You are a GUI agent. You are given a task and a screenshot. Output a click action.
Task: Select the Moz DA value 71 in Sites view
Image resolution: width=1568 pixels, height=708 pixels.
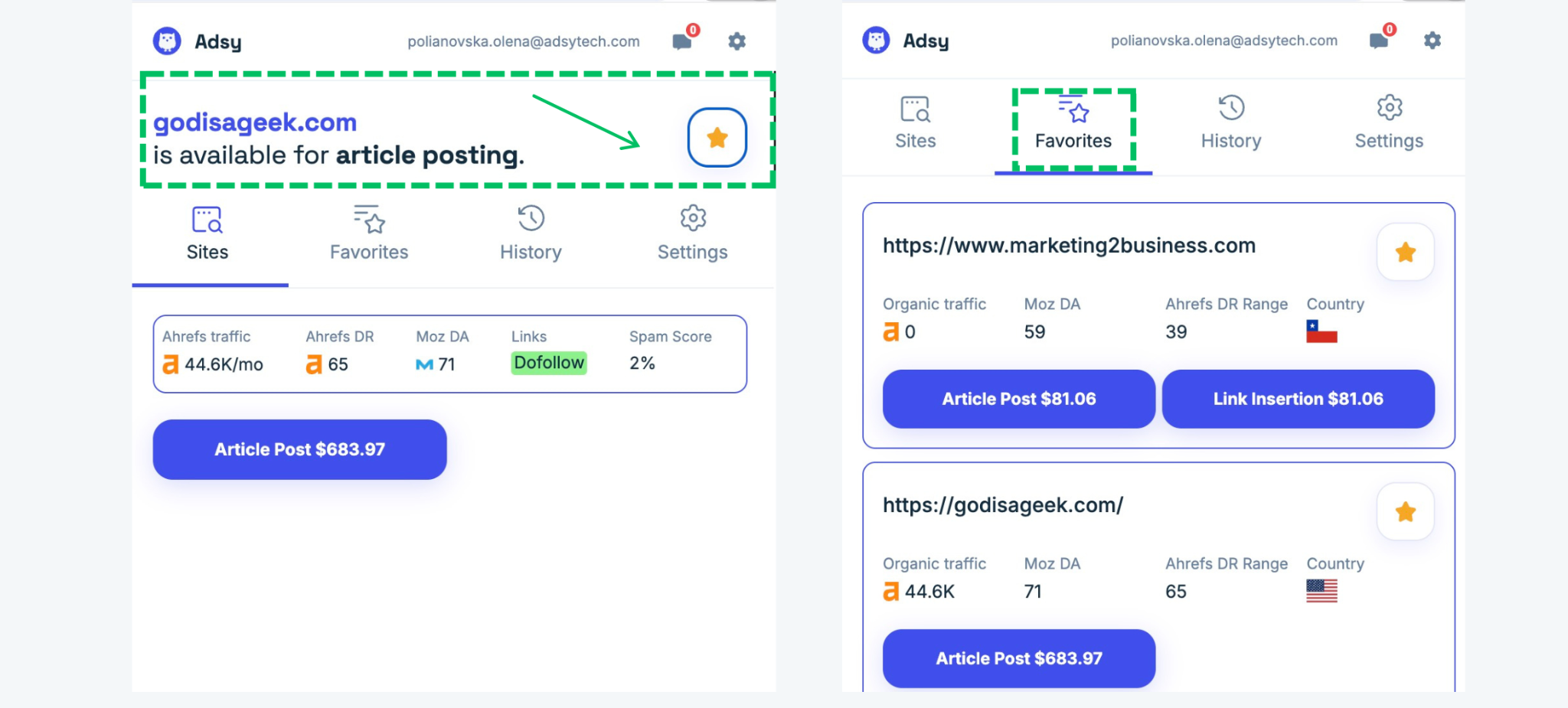[x=446, y=364]
